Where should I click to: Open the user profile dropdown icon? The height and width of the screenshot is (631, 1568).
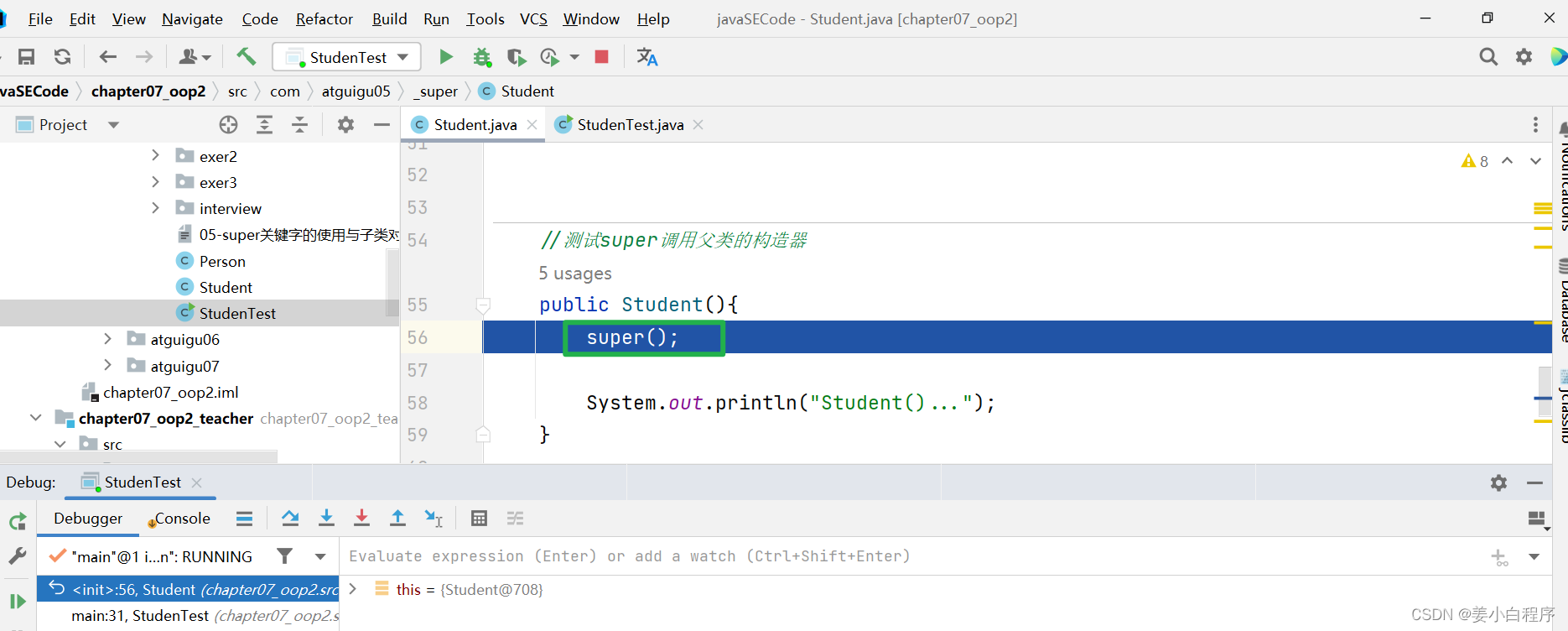coord(195,57)
